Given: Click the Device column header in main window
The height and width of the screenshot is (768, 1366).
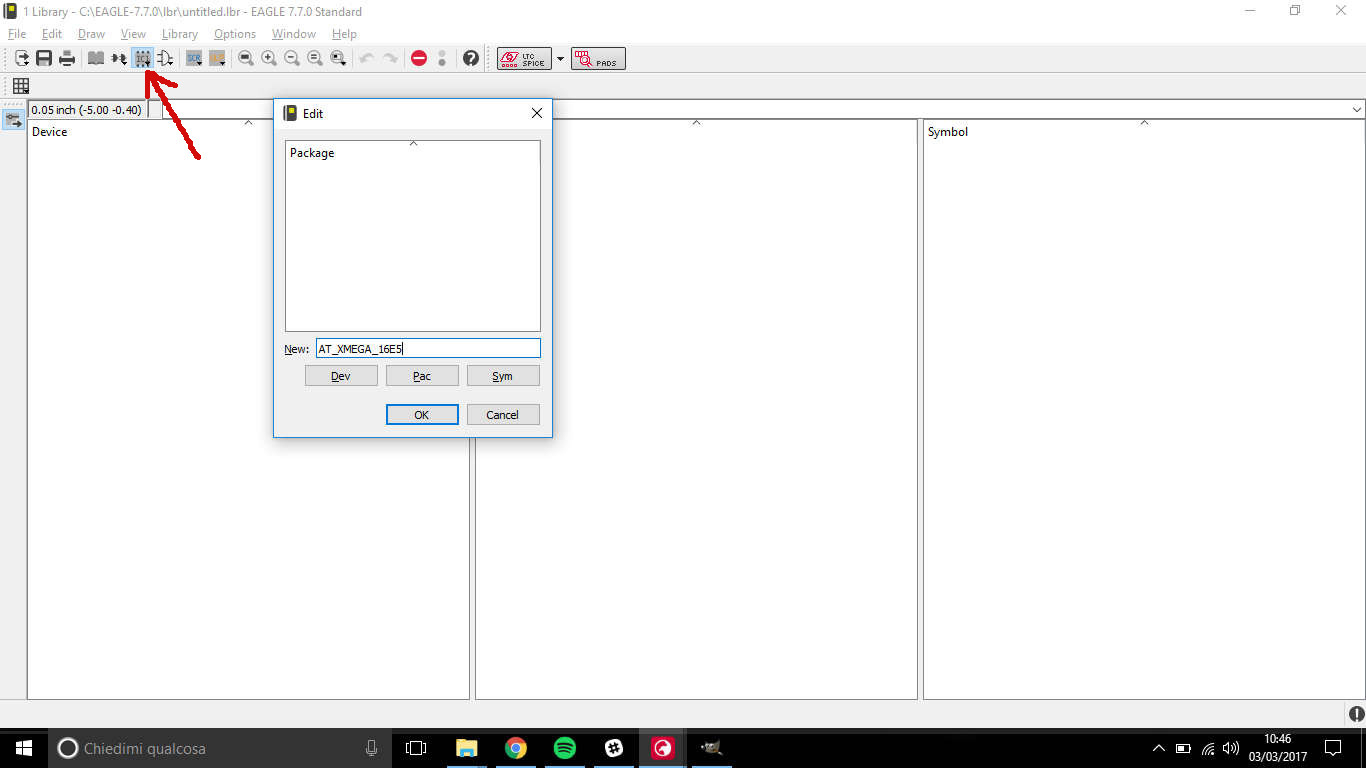Looking at the screenshot, I should [248, 131].
